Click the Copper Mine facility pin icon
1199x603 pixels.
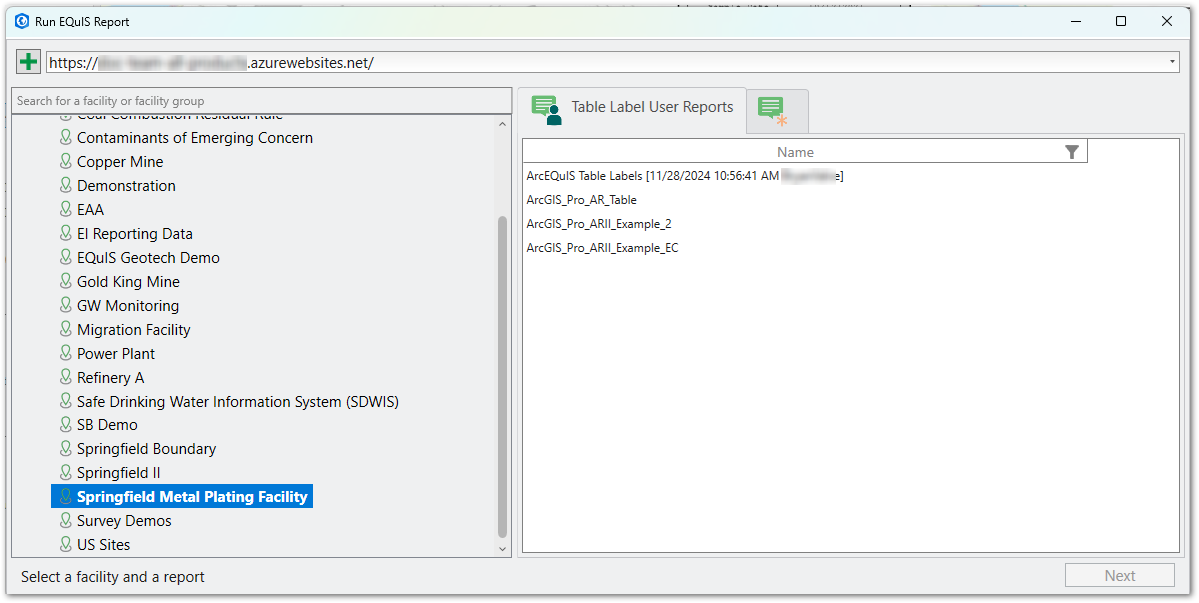coord(66,161)
